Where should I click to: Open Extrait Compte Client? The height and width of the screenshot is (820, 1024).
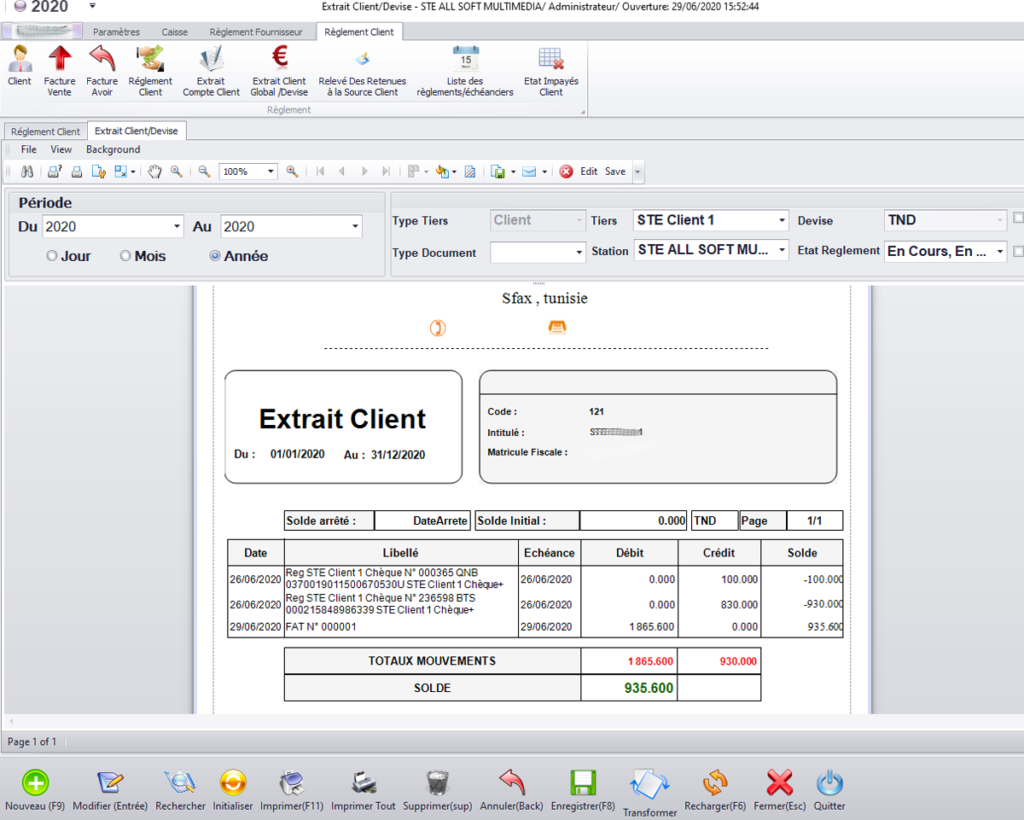click(211, 71)
